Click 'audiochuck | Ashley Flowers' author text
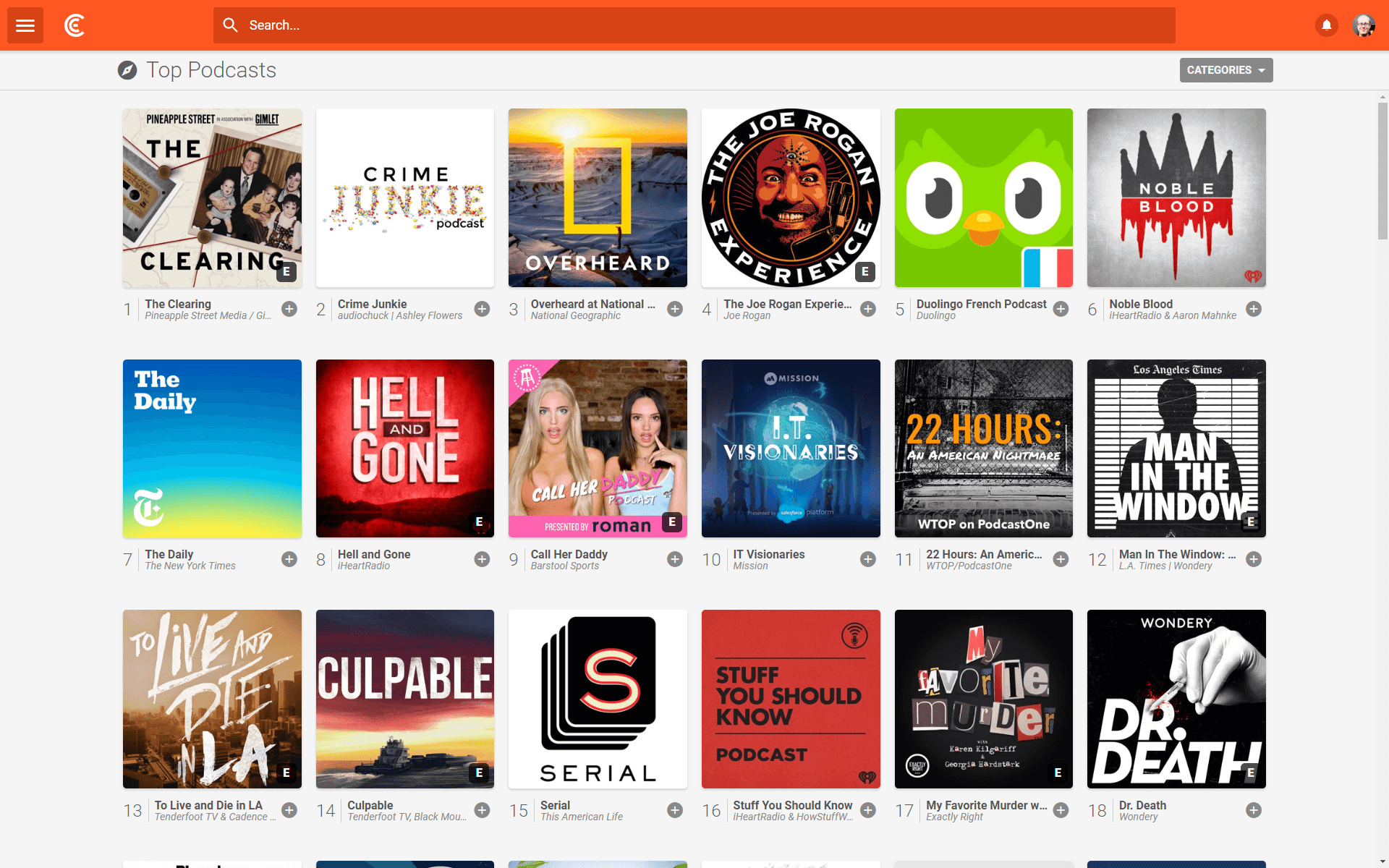Screen dimensions: 1389x868 point(400,315)
